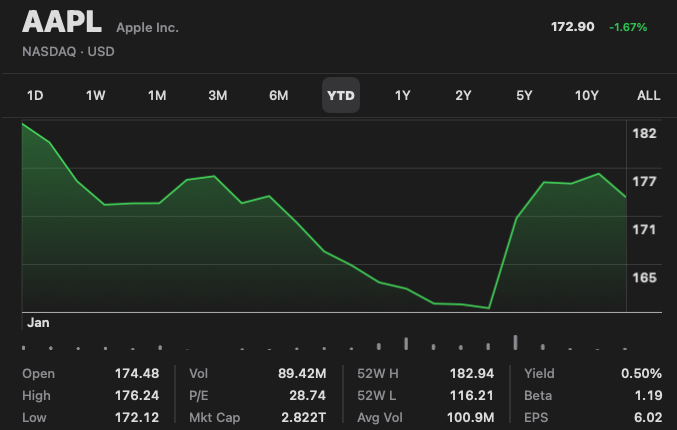Click the AAPL ticker symbol heading
The height and width of the screenshot is (430, 677).
(x=62, y=22)
